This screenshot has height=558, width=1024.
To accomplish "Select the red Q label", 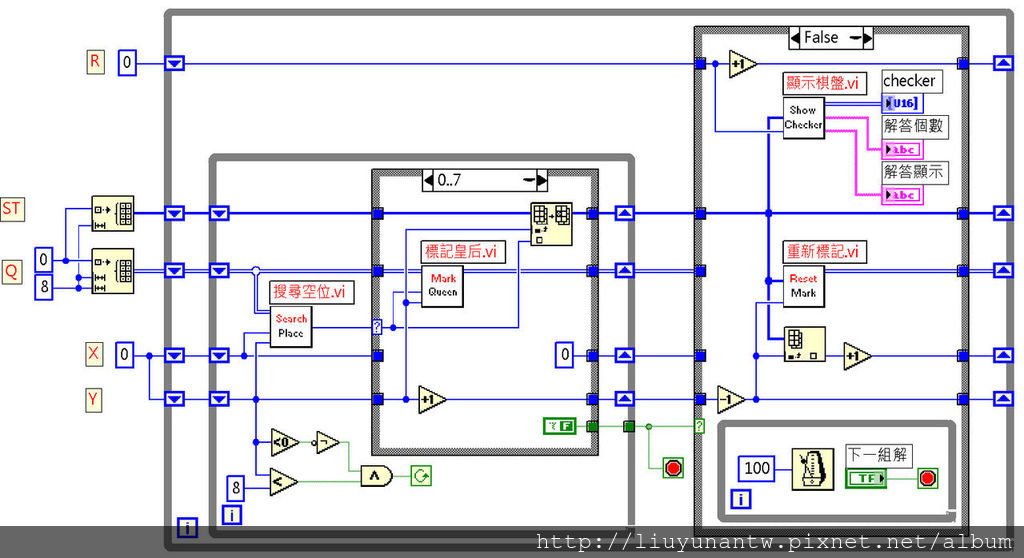I will coord(12,271).
